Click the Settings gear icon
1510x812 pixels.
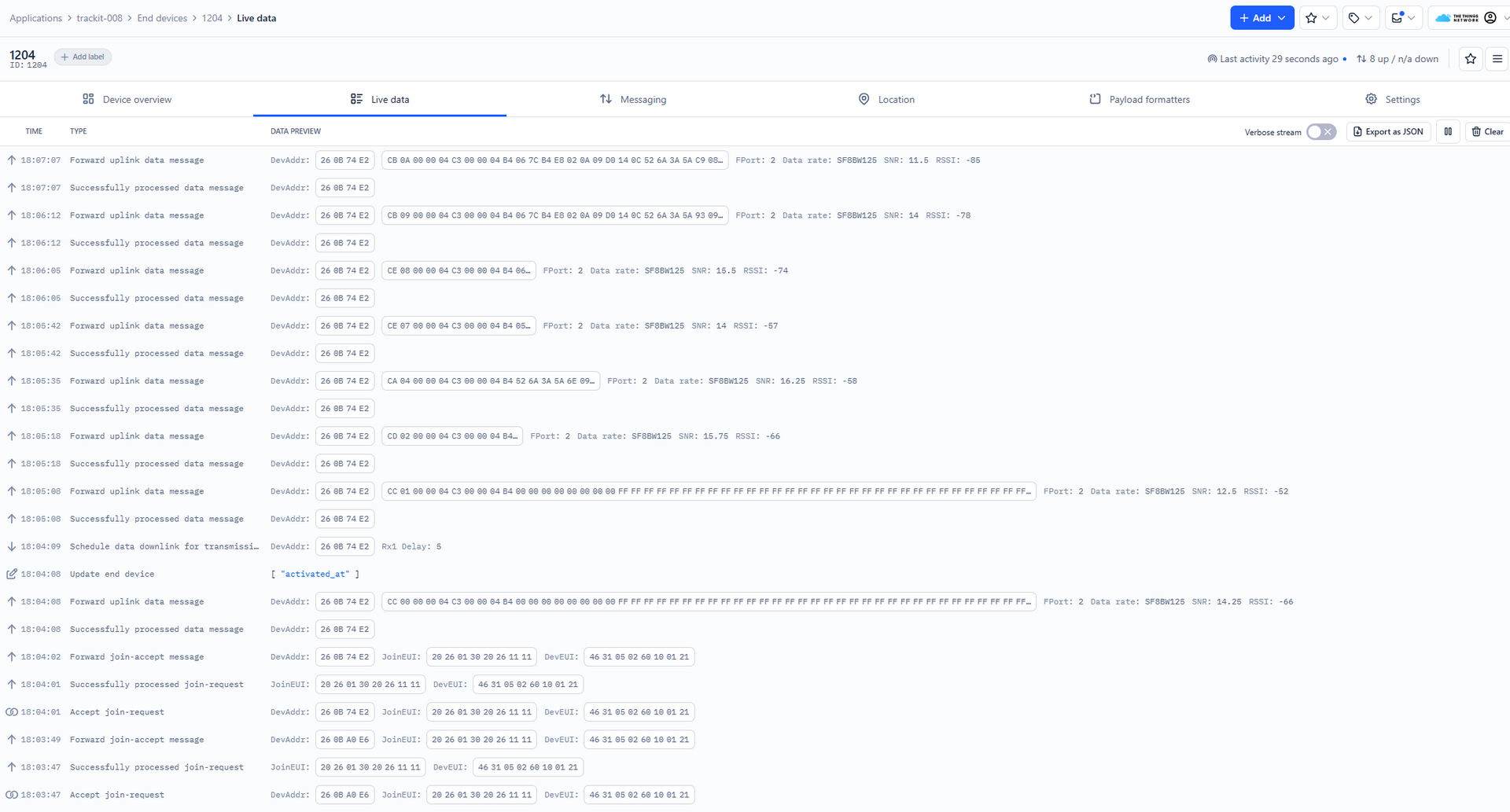pos(1371,99)
